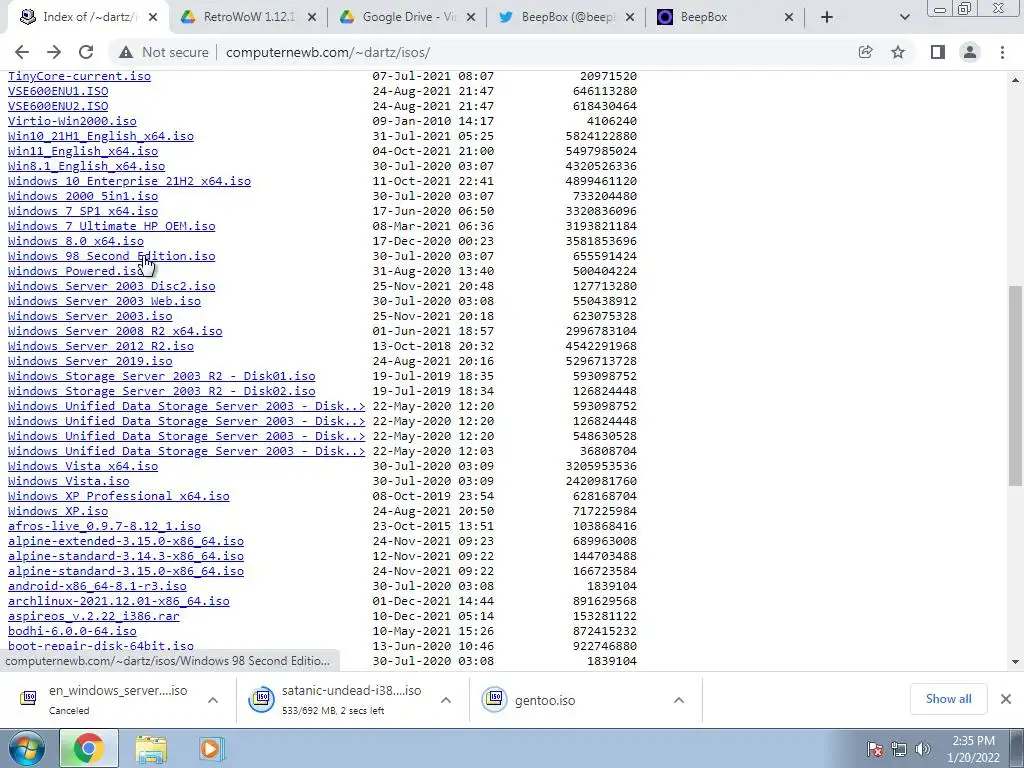Open Virtio-Win2000.iso link
This screenshot has height=768, width=1024.
[72, 121]
